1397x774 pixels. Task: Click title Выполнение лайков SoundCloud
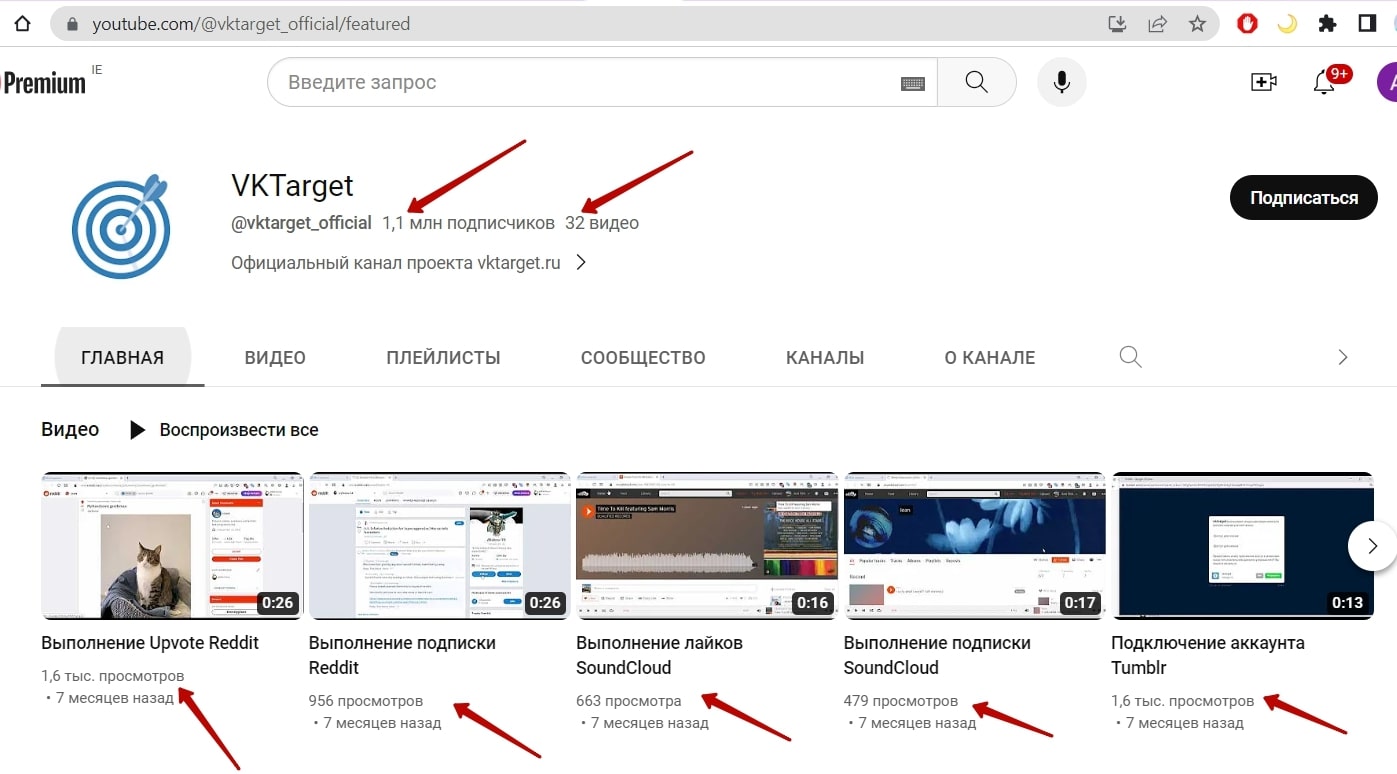point(659,655)
